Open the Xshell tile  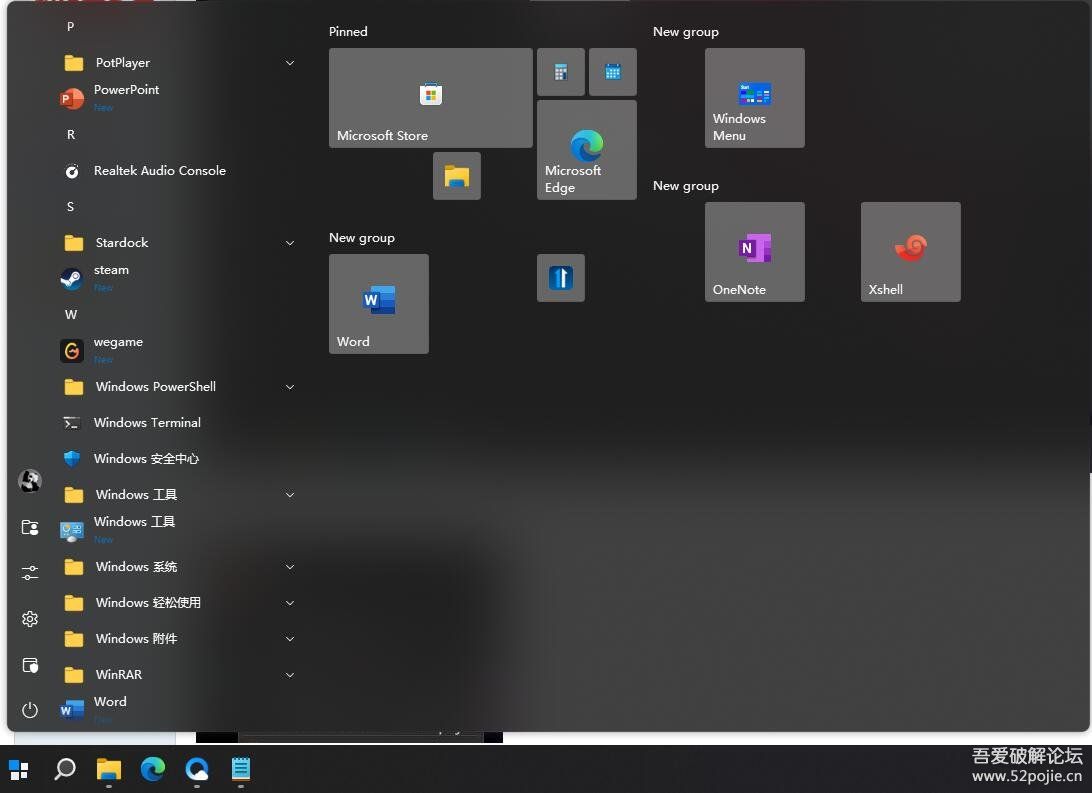(911, 252)
